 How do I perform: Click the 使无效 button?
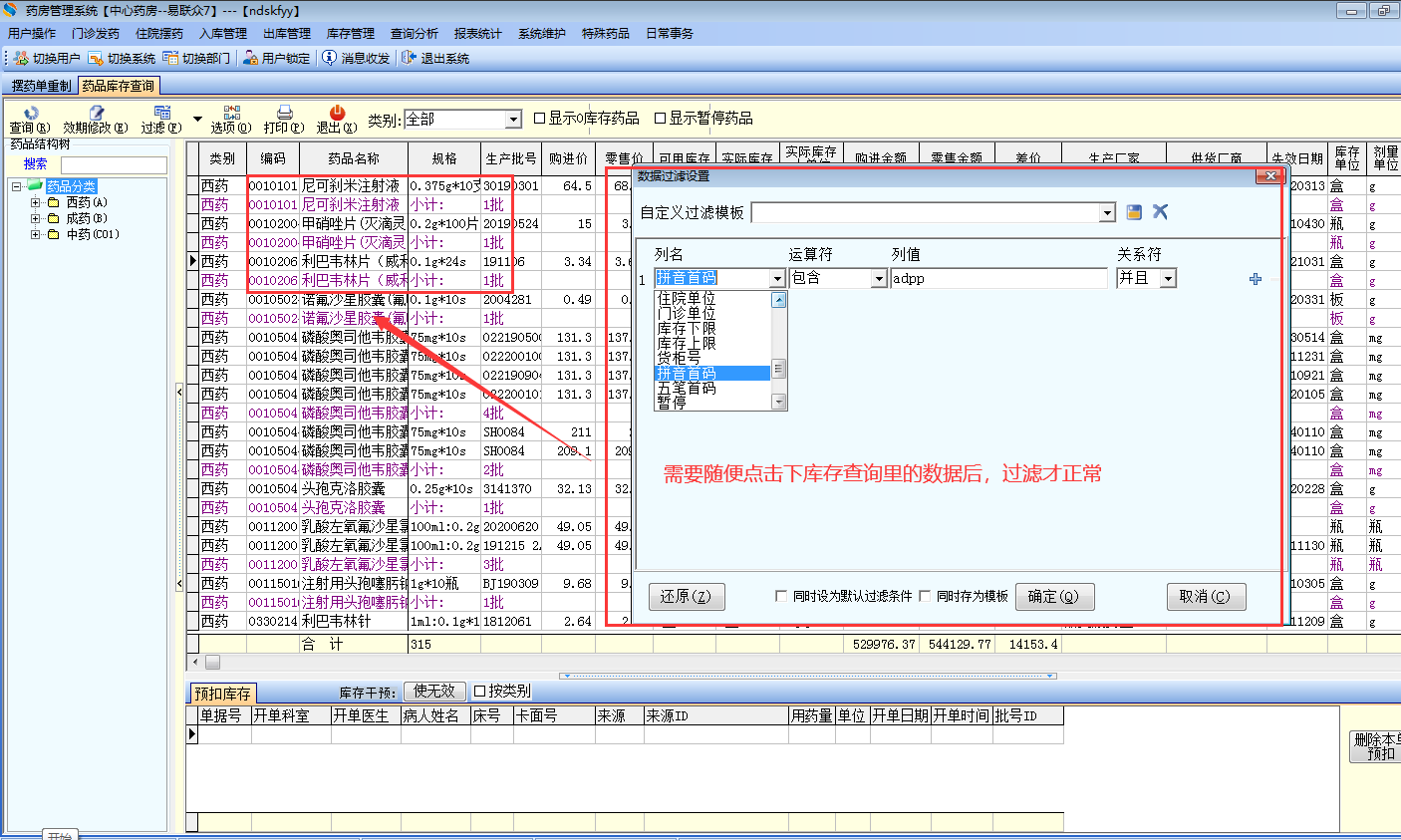(x=434, y=692)
